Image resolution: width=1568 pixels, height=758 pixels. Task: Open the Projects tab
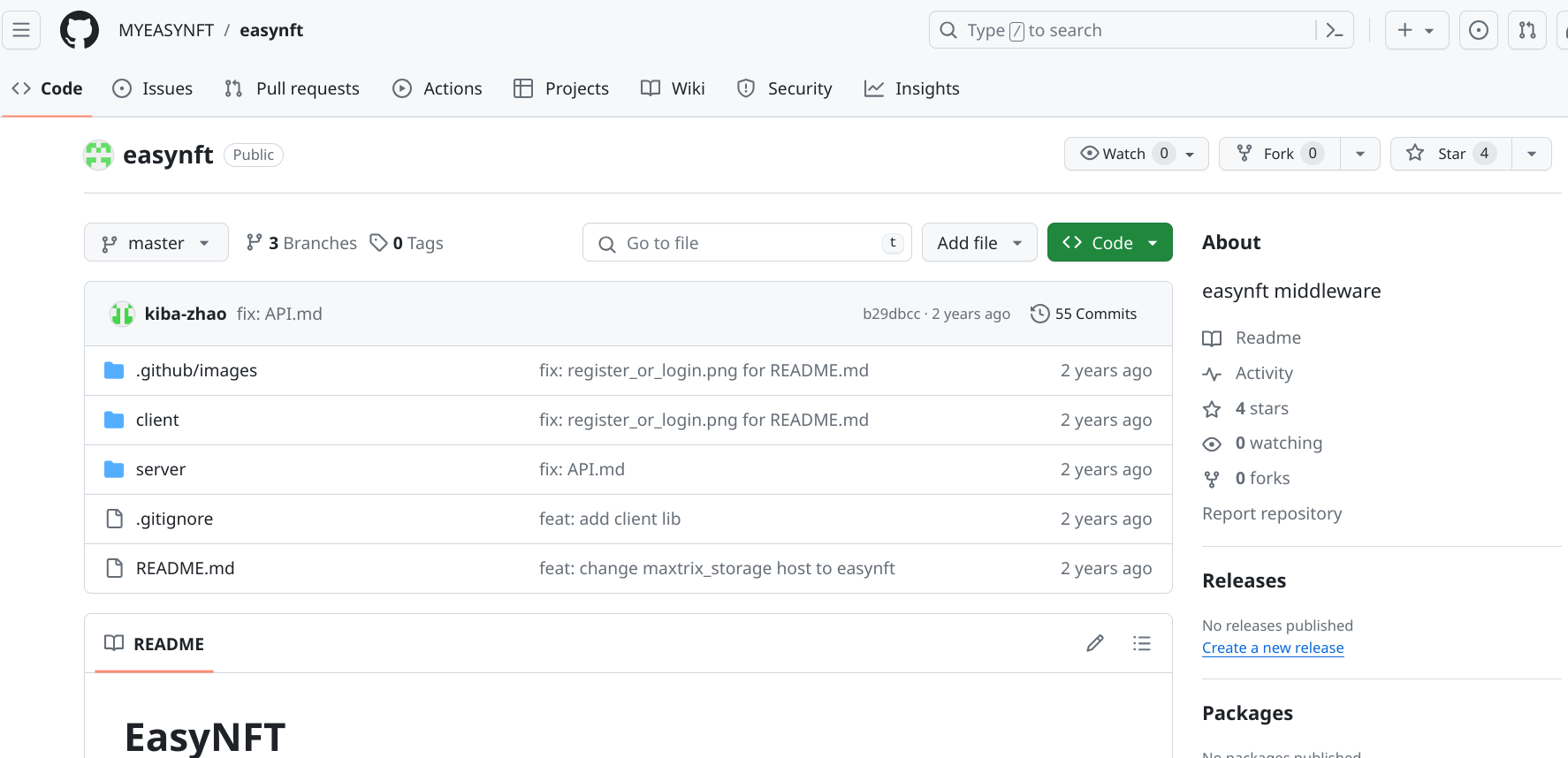coord(561,88)
